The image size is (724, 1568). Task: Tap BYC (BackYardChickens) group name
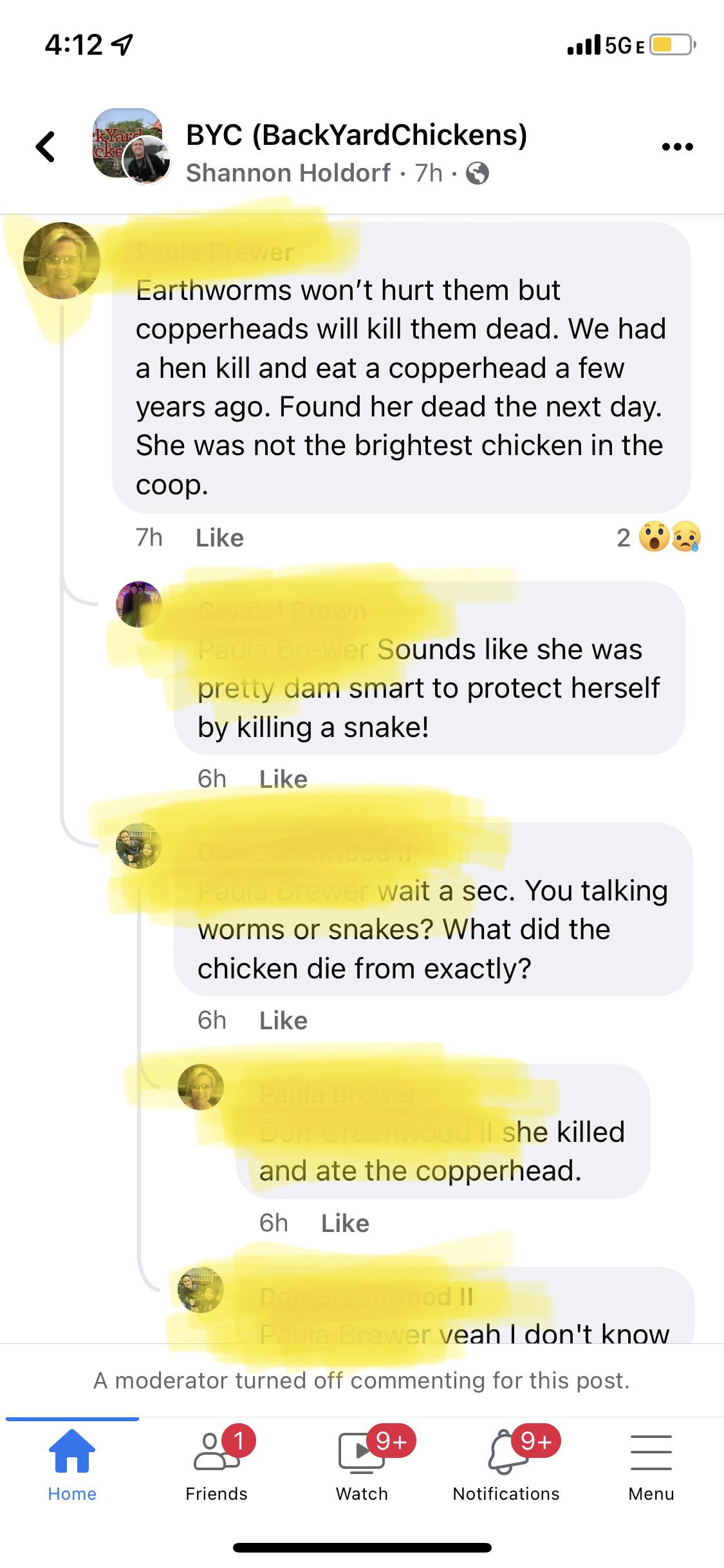357,135
